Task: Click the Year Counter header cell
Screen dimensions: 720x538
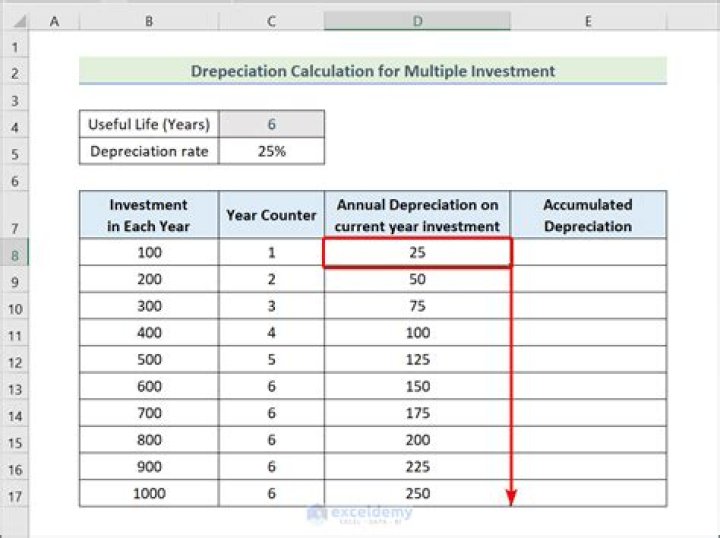Action: [x=271, y=215]
